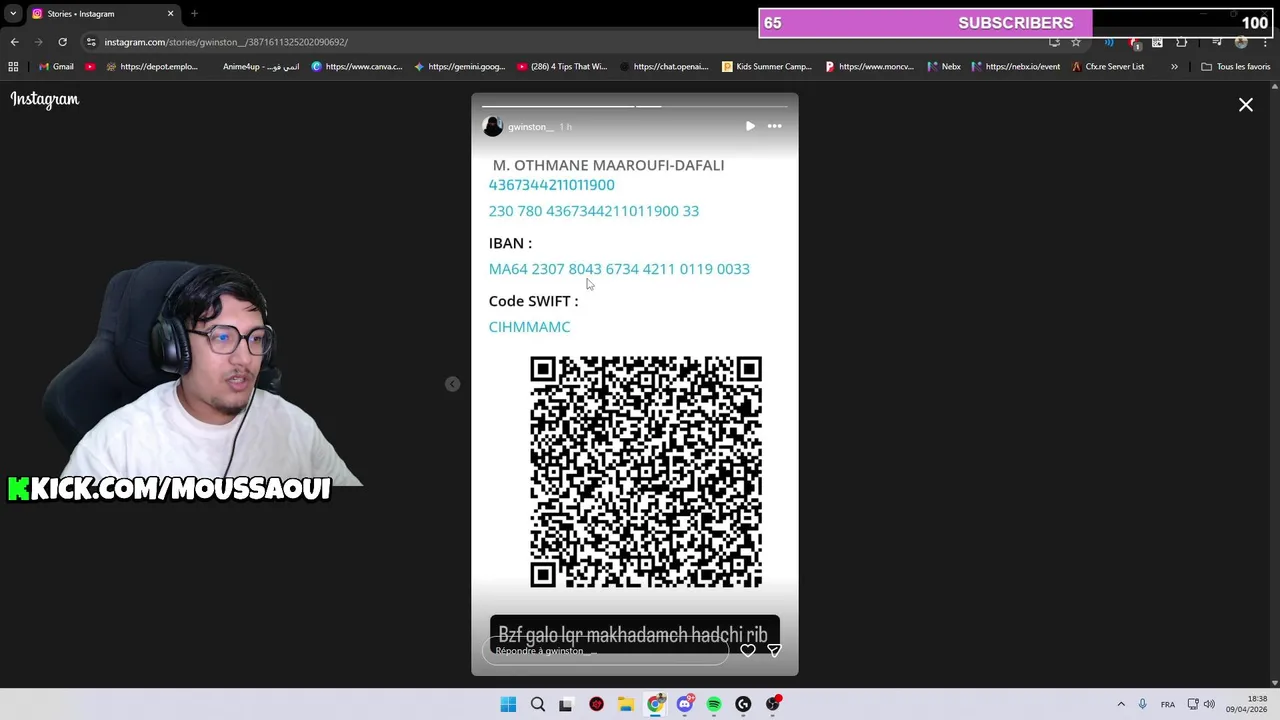The width and height of the screenshot is (1280, 720).
Task: Open the Chrome tab search dropdown
Action: 13,14
